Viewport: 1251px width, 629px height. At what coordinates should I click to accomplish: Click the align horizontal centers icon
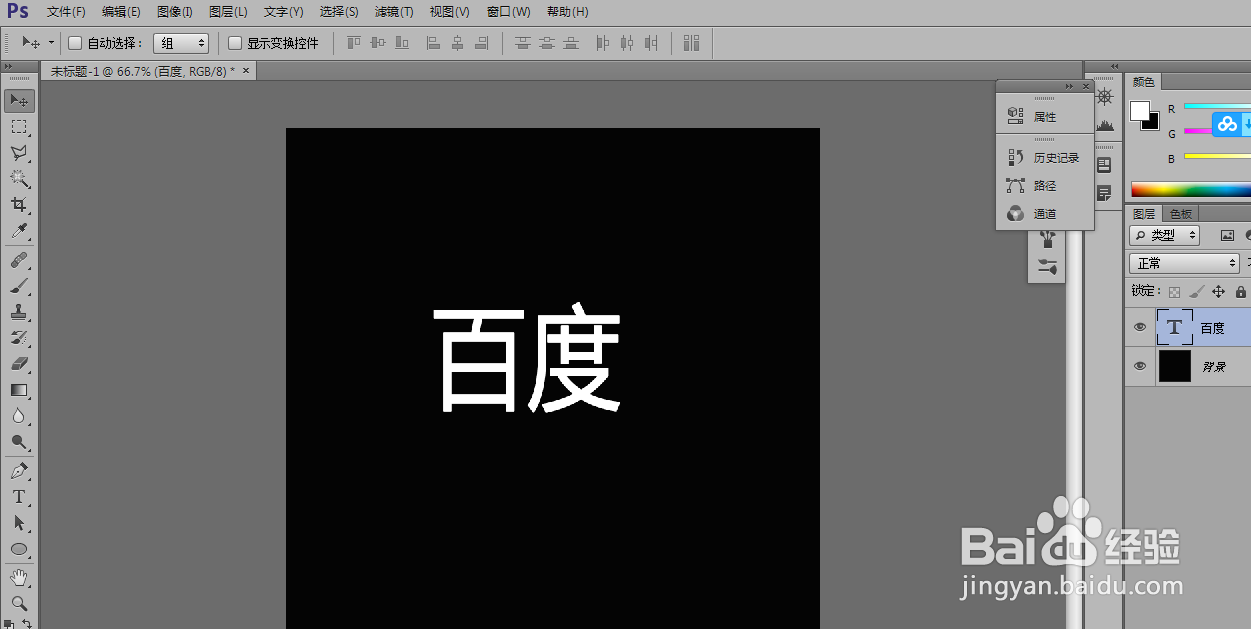point(457,43)
